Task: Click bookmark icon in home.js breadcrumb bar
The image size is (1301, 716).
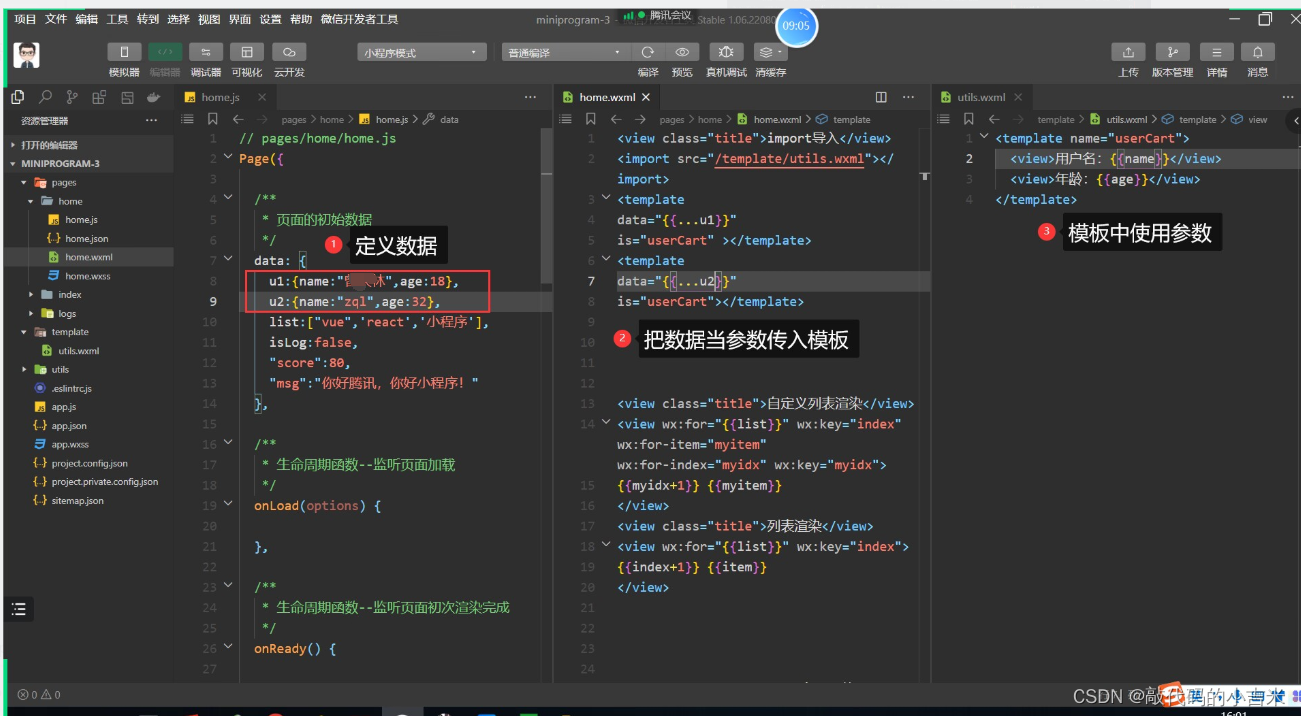Action: [213, 119]
